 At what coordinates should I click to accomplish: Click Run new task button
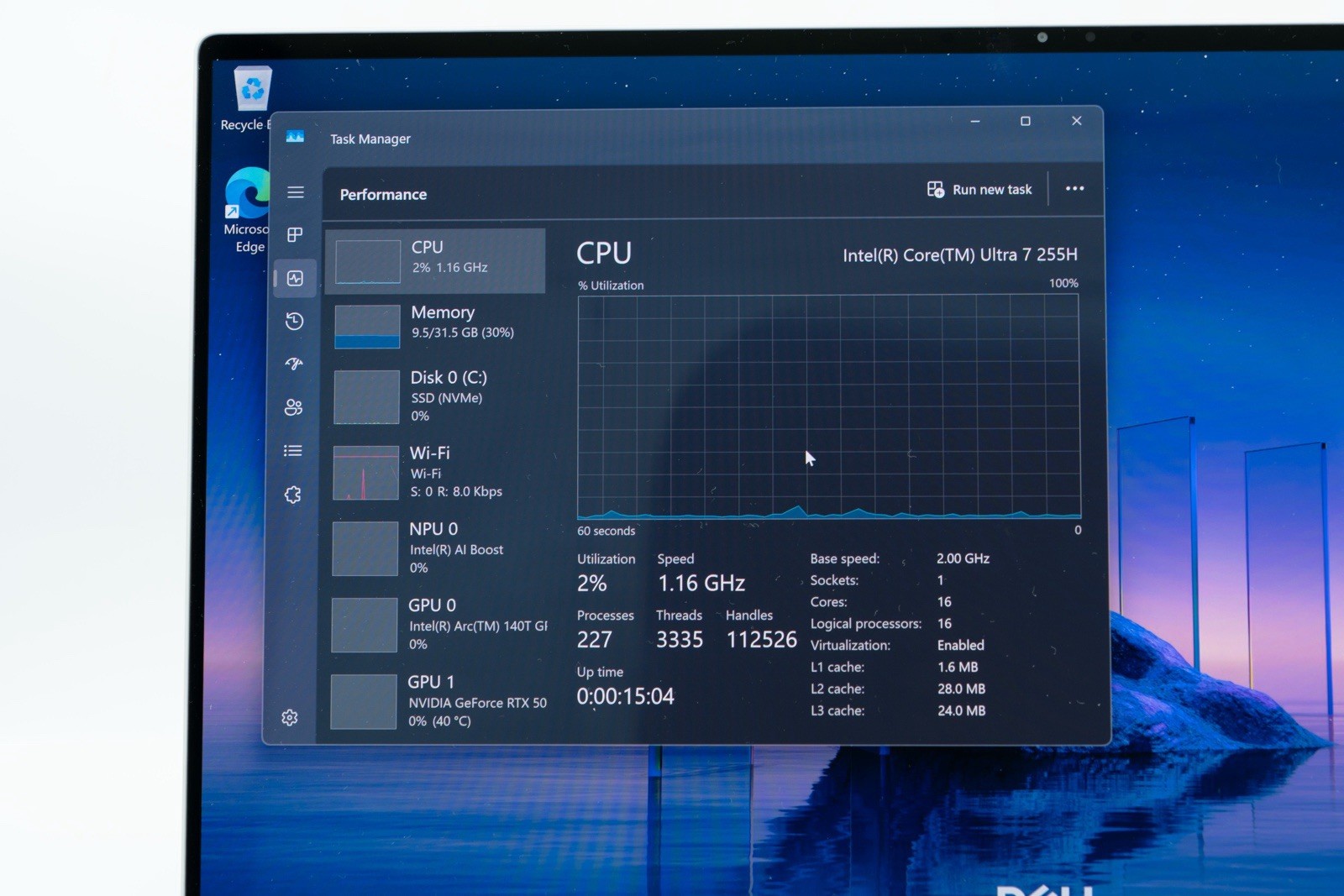click(979, 189)
